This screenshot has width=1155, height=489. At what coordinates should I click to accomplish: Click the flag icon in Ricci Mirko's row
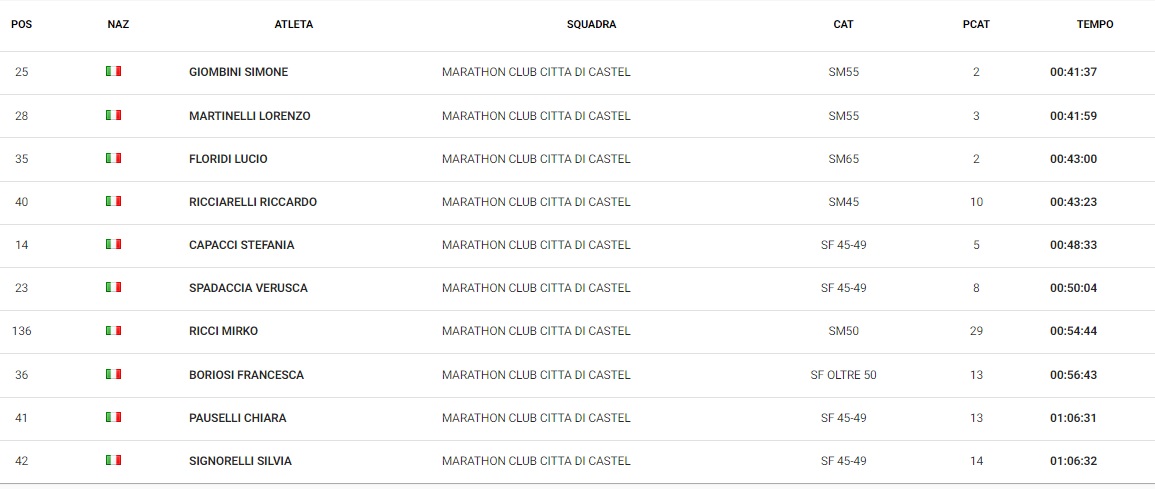click(113, 331)
